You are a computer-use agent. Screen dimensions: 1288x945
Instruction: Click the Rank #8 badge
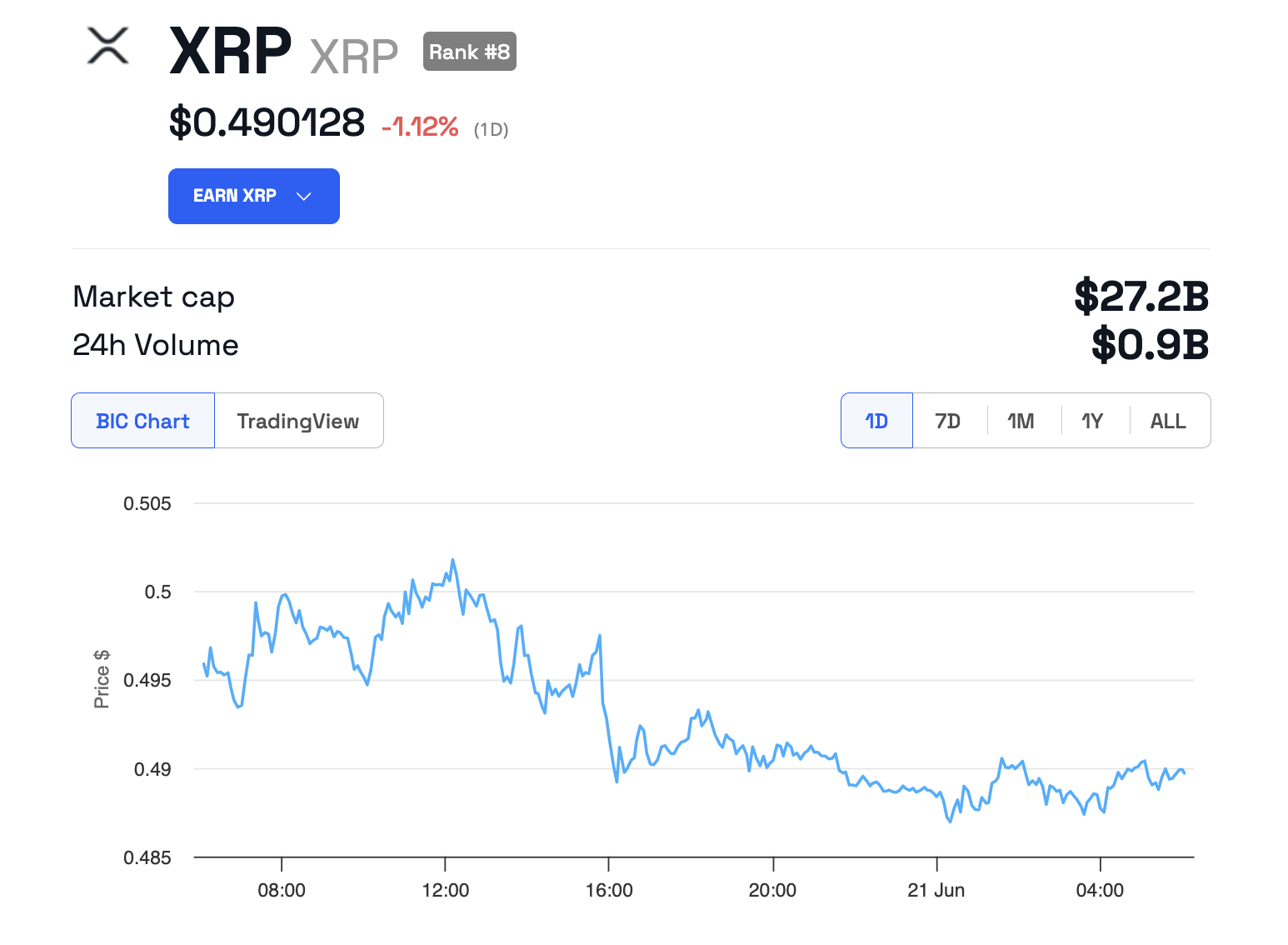coord(469,52)
